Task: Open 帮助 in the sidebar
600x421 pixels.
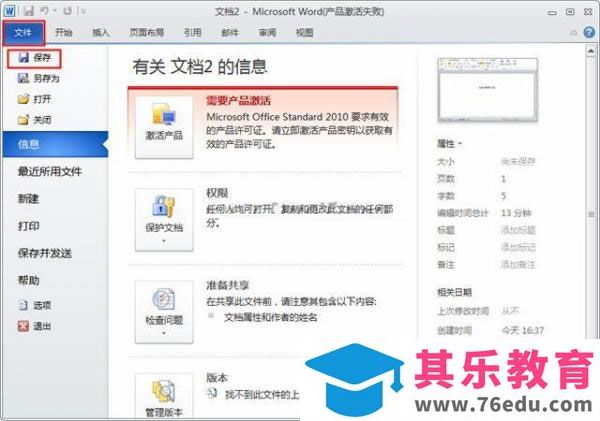Action: coord(28,280)
